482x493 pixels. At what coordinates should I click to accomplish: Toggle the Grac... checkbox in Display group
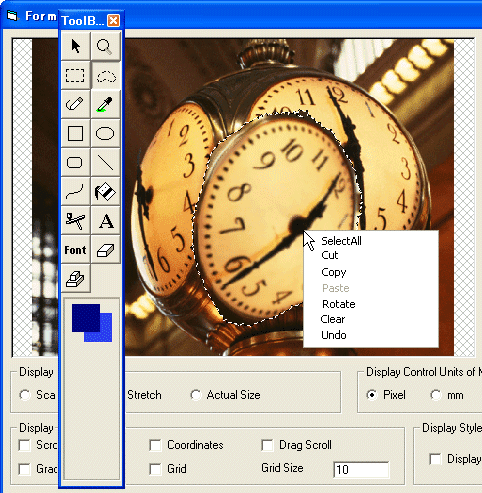tap(24, 469)
